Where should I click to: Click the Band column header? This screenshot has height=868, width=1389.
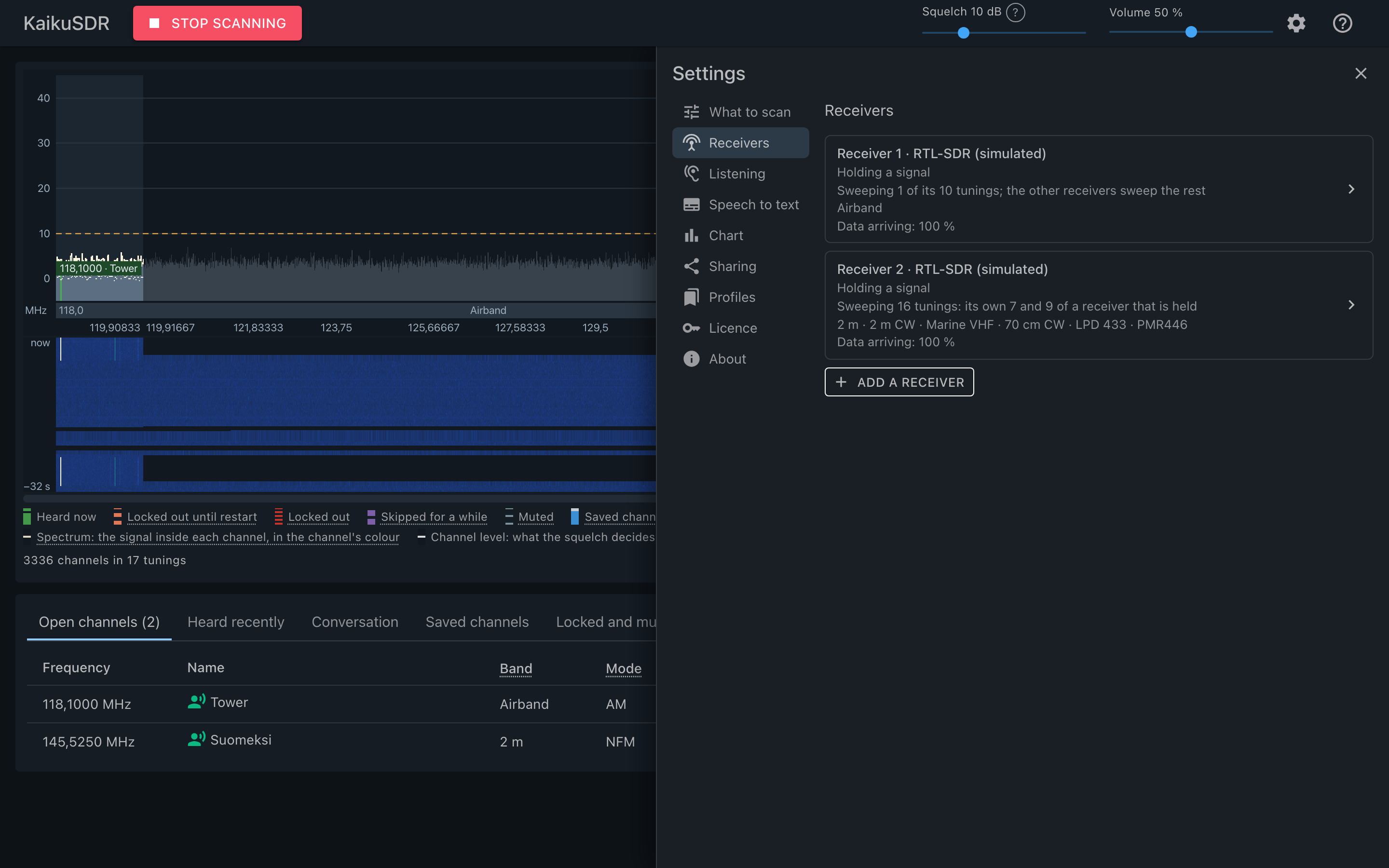(x=516, y=668)
